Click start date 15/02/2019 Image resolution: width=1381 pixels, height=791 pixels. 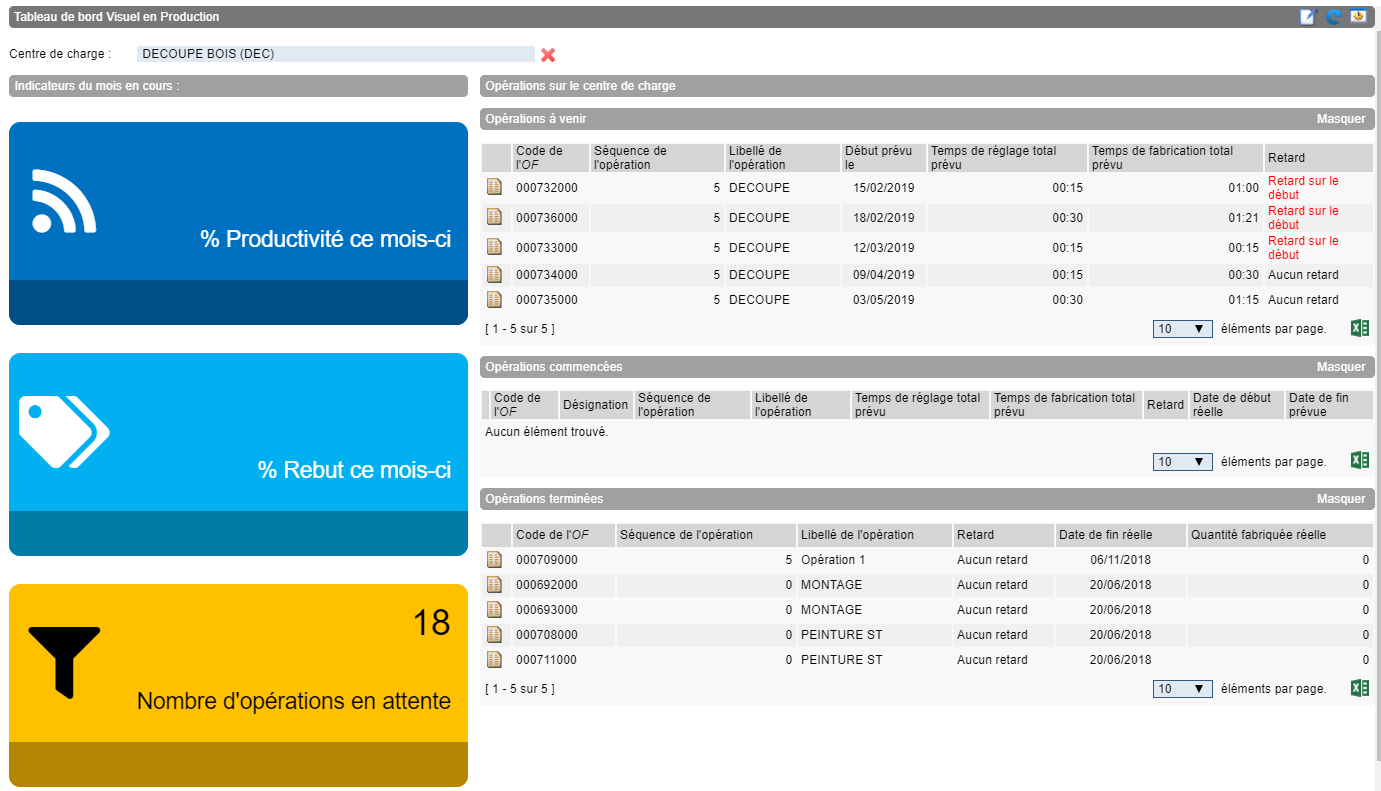click(883, 188)
